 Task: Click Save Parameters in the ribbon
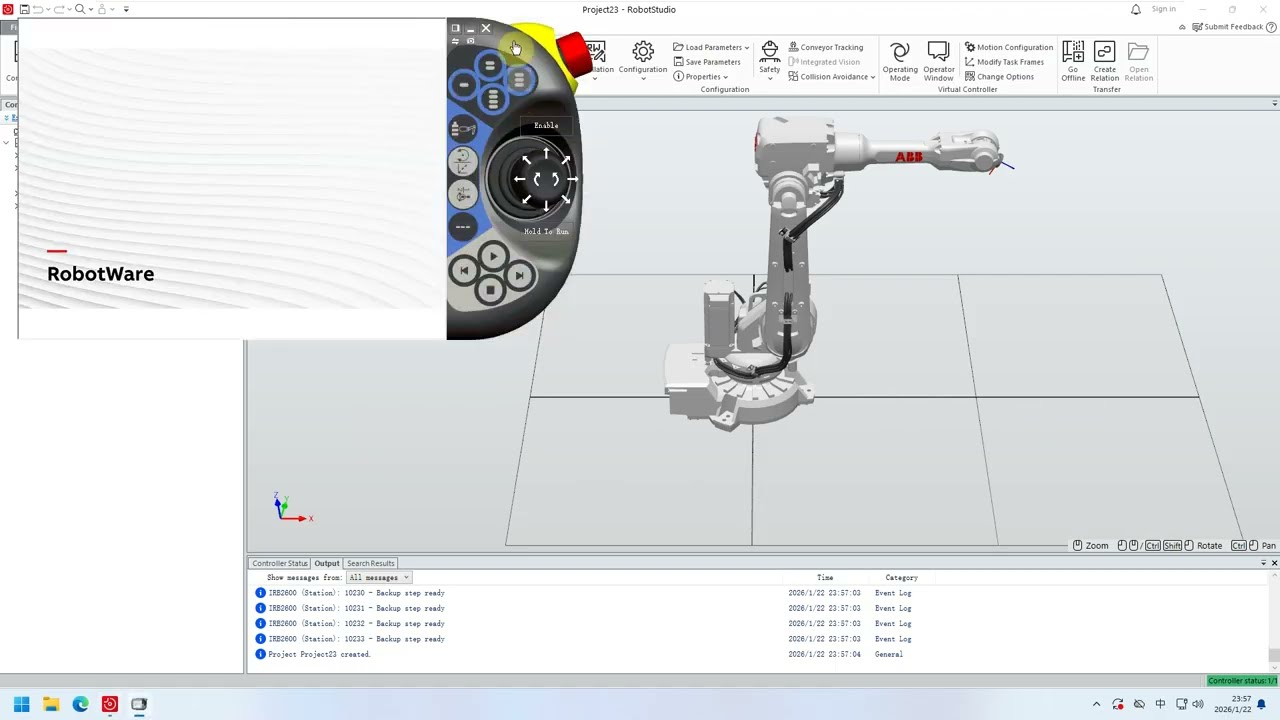click(x=706, y=62)
